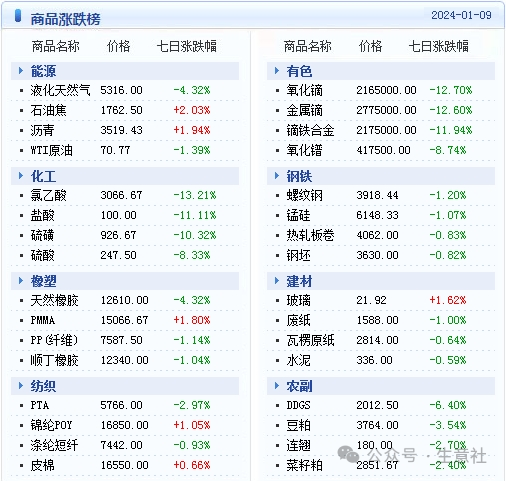Viewport: 506px width, 481px height.
Task: Select 天然橡胶 commodity
Action: point(55,300)
